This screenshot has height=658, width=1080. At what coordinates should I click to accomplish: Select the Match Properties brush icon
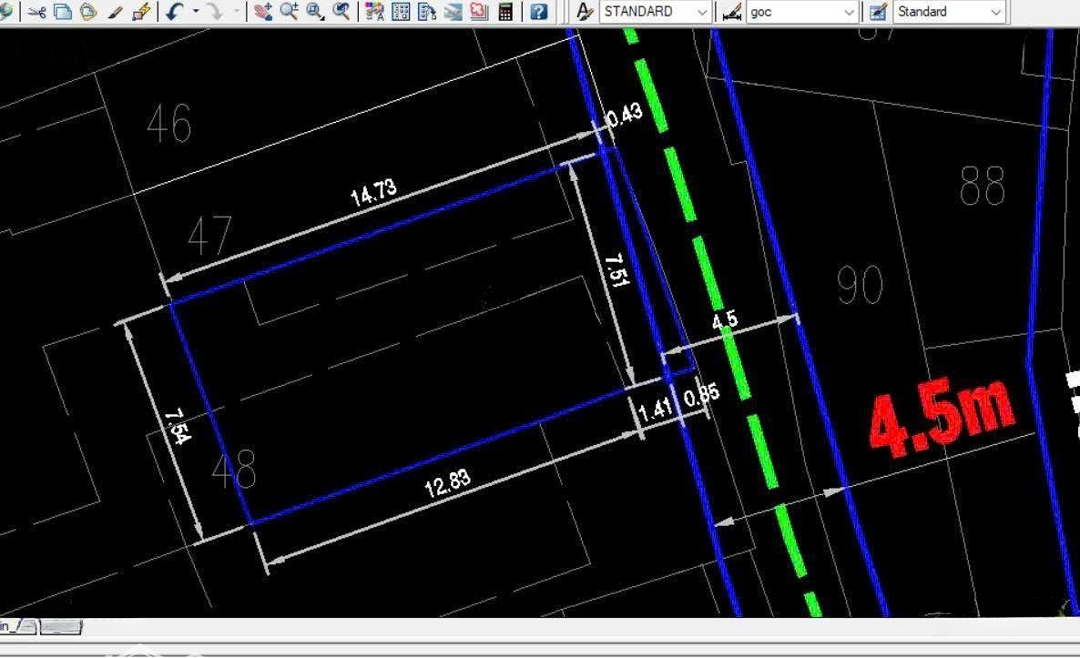[x=115, y=12]
